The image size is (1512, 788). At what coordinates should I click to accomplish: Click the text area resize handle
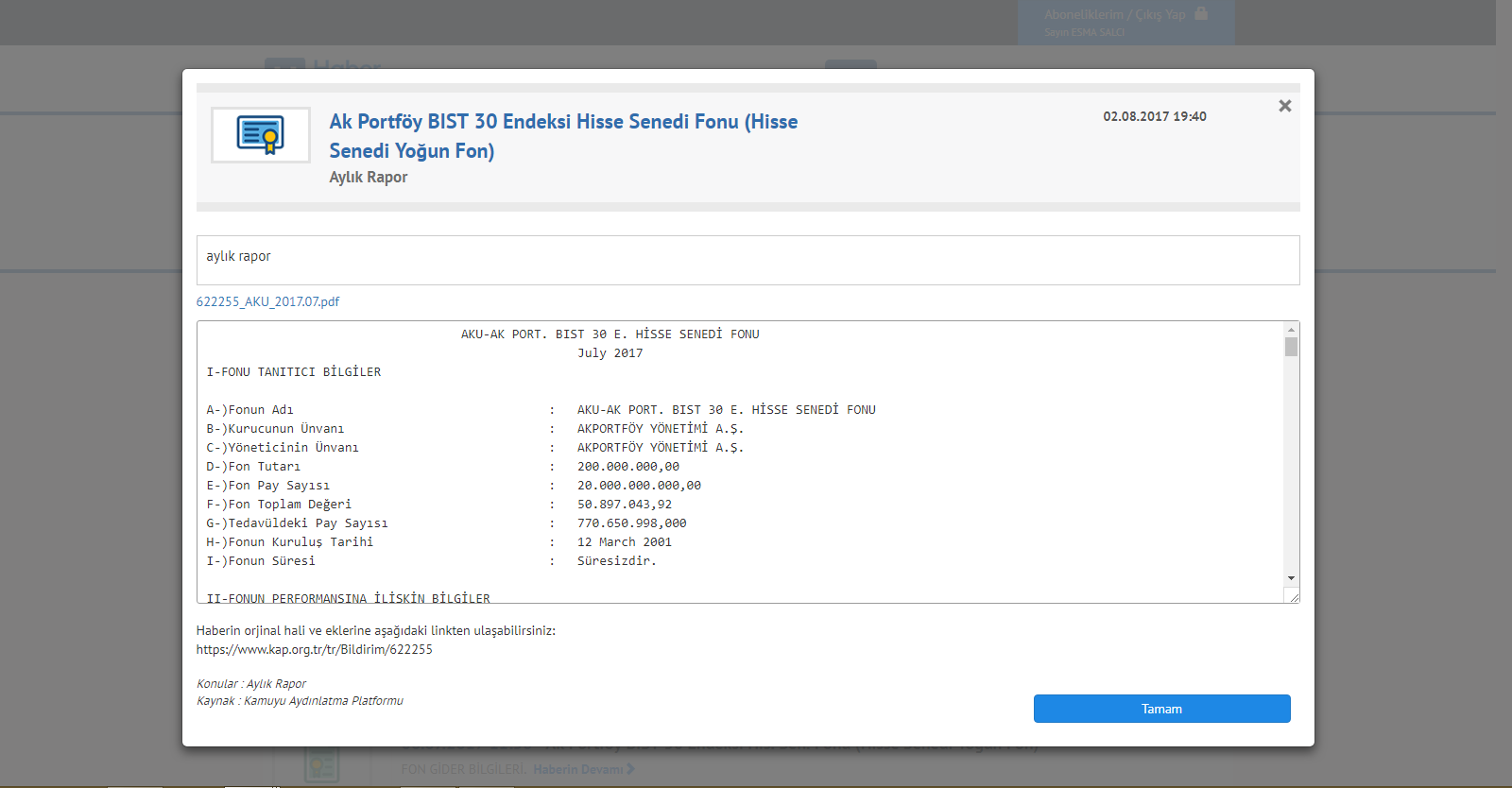tap(1293, 595)
